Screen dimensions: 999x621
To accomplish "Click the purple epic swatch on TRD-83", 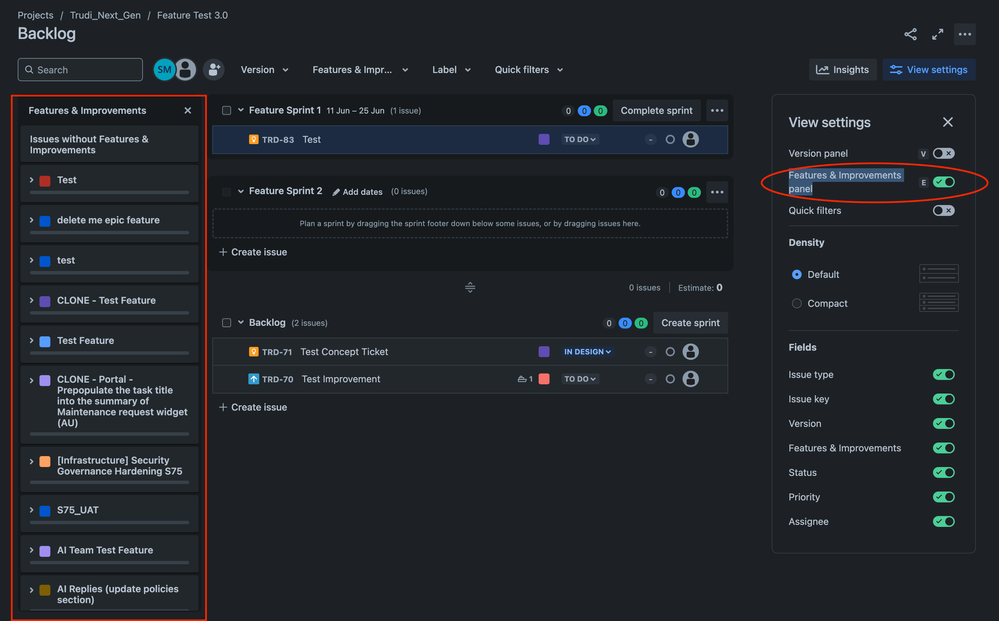I will coord(543,139).
